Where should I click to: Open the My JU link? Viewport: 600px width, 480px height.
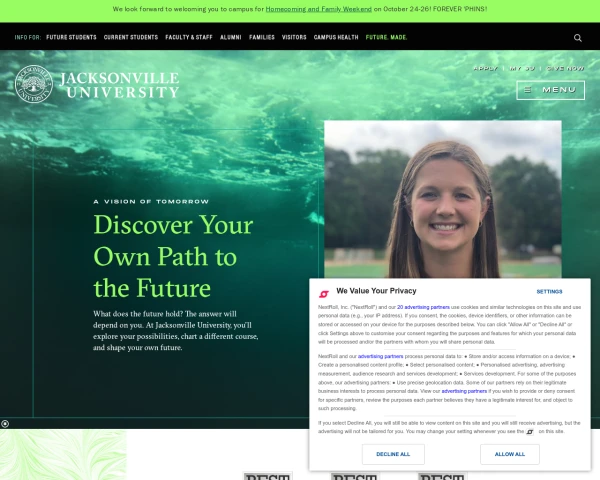[x=522, y=68]
